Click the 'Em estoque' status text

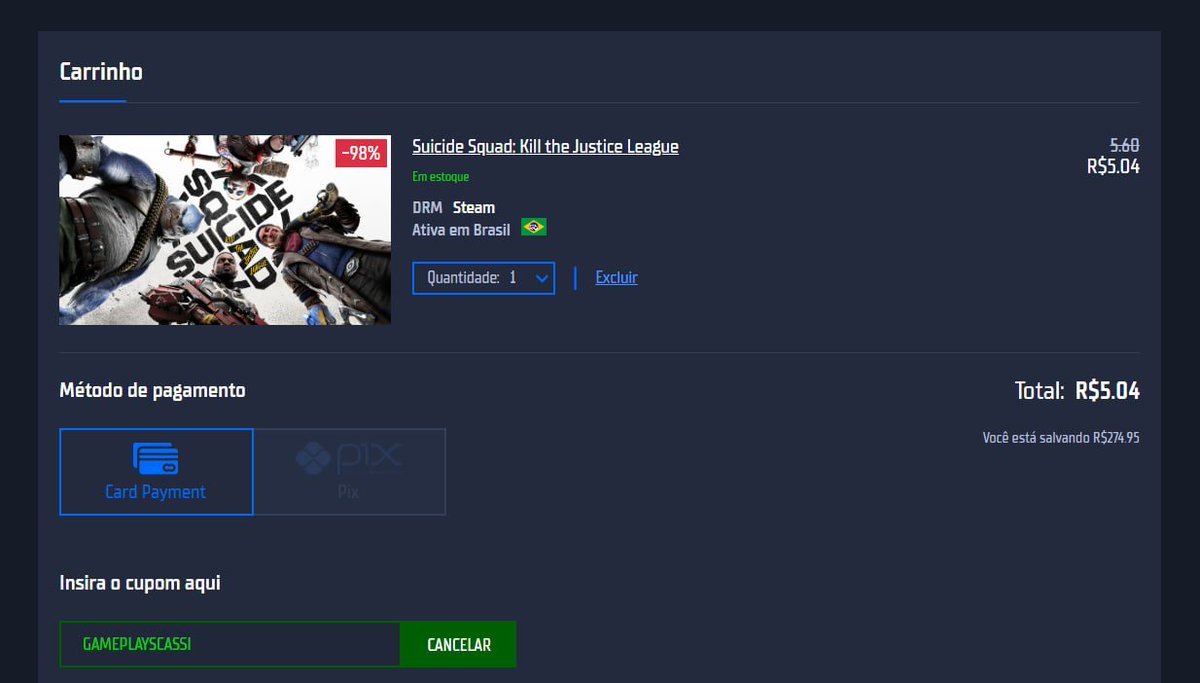[441, 177]
